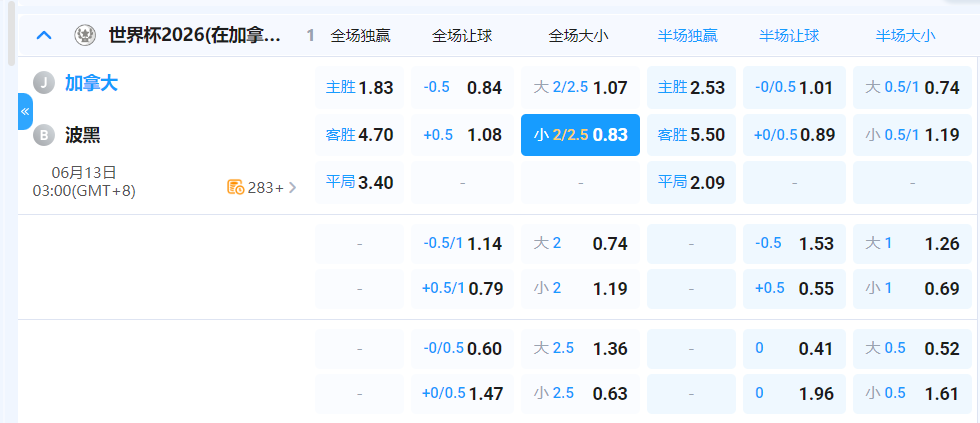Click the coin stack icon beside 283+
980x423 pixels.
[x=236, y=187]
